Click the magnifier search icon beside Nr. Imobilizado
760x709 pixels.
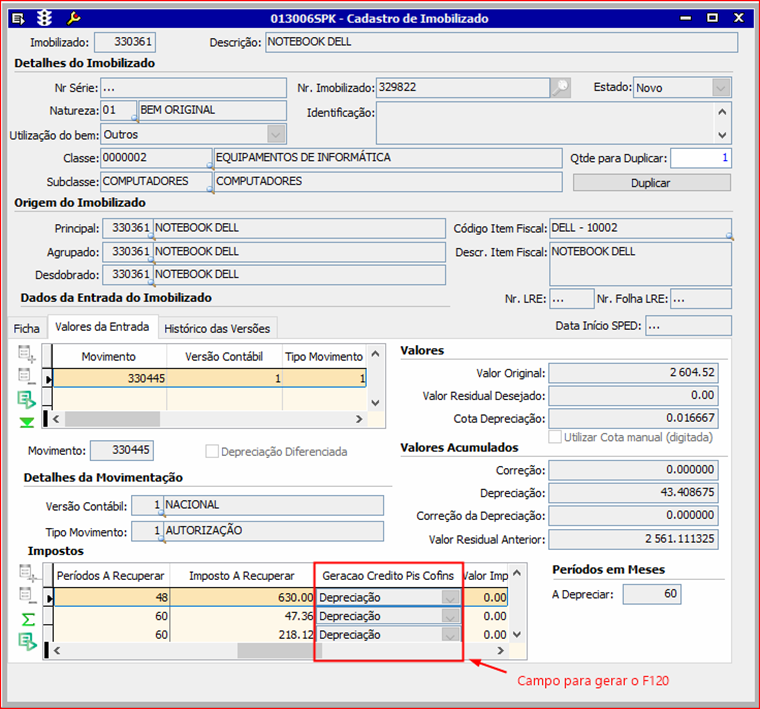(x=561, y=88)
